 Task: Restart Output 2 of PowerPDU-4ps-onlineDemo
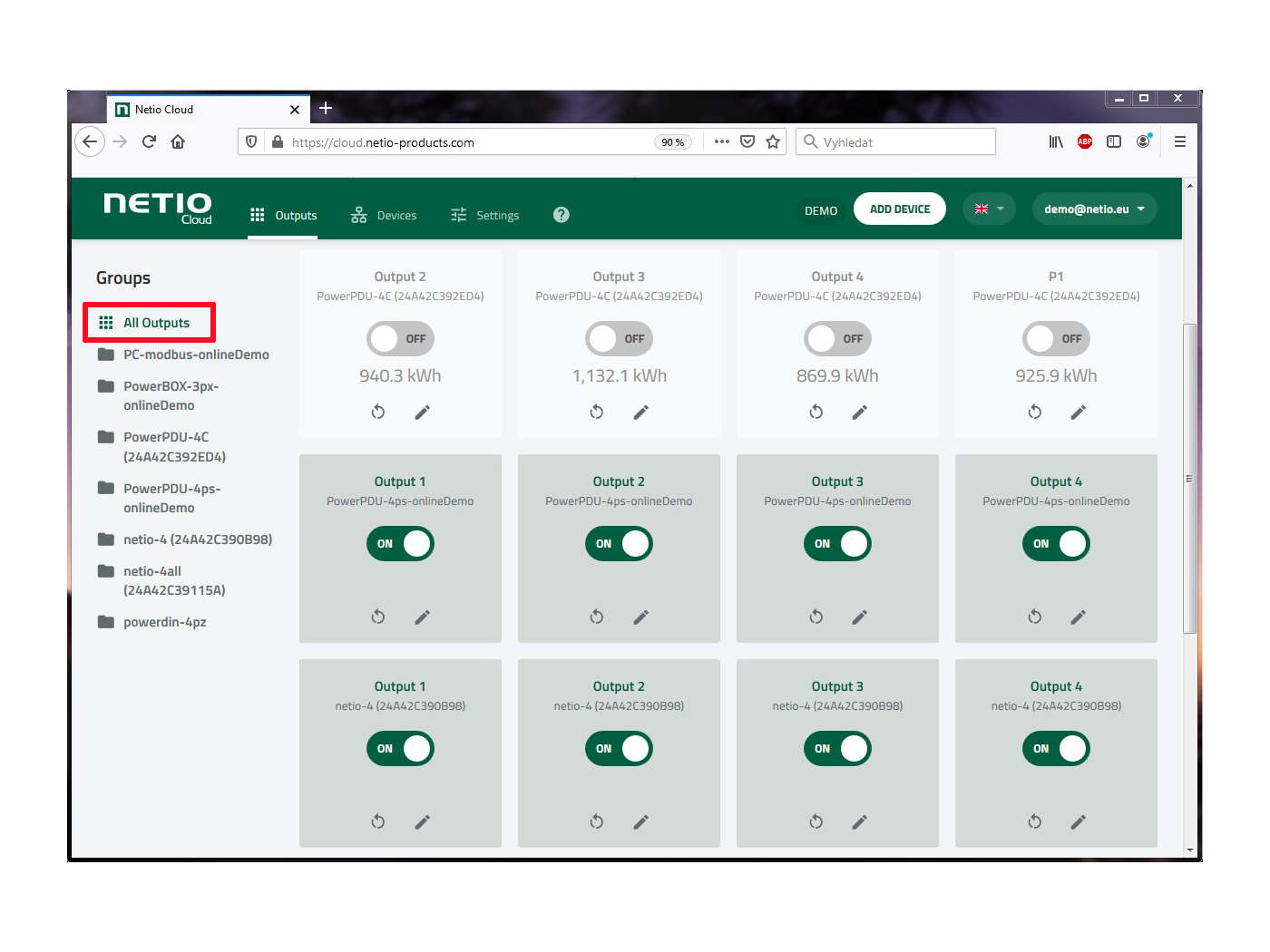597,617
